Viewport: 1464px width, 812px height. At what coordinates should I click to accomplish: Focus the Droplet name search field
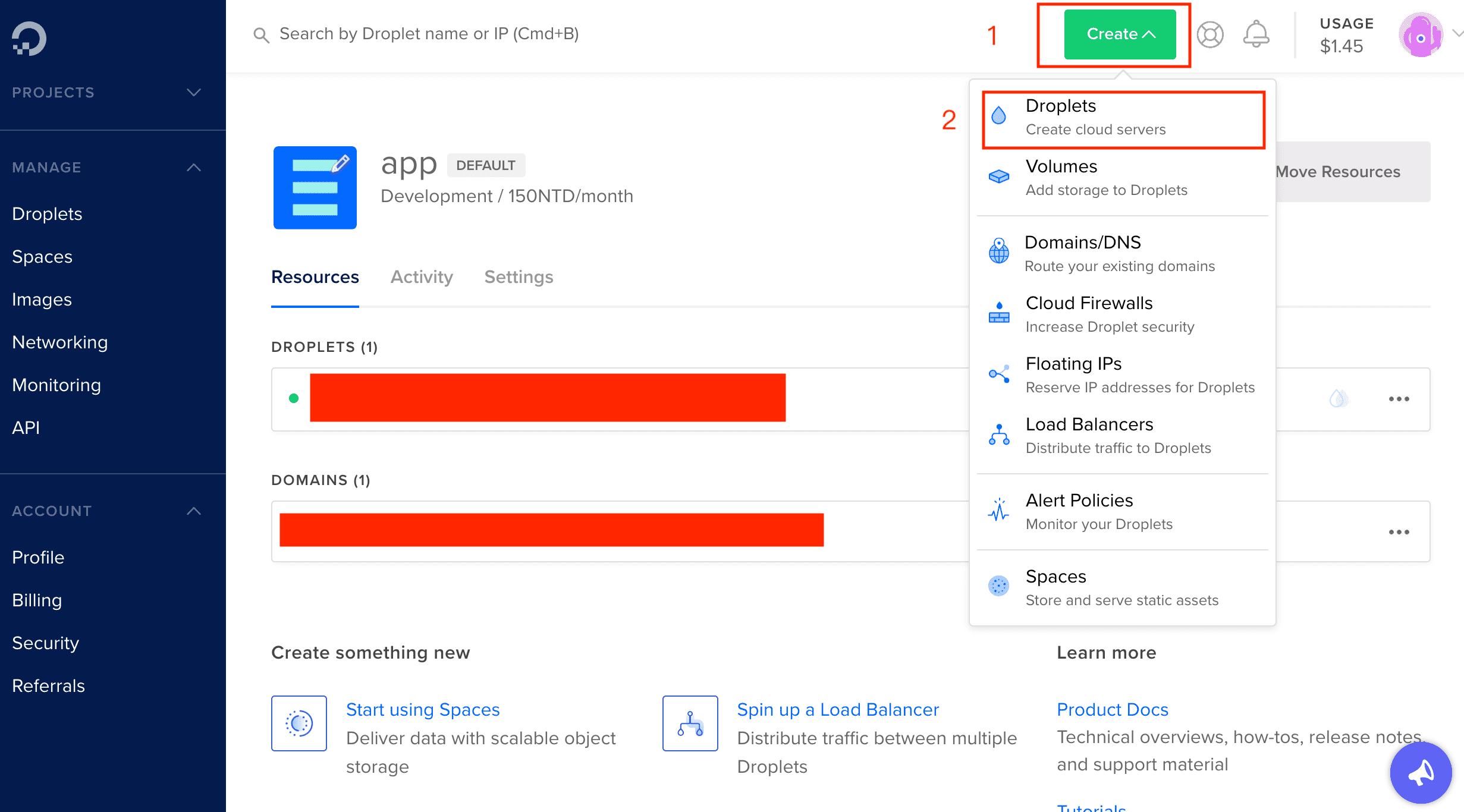click(429, 34)
